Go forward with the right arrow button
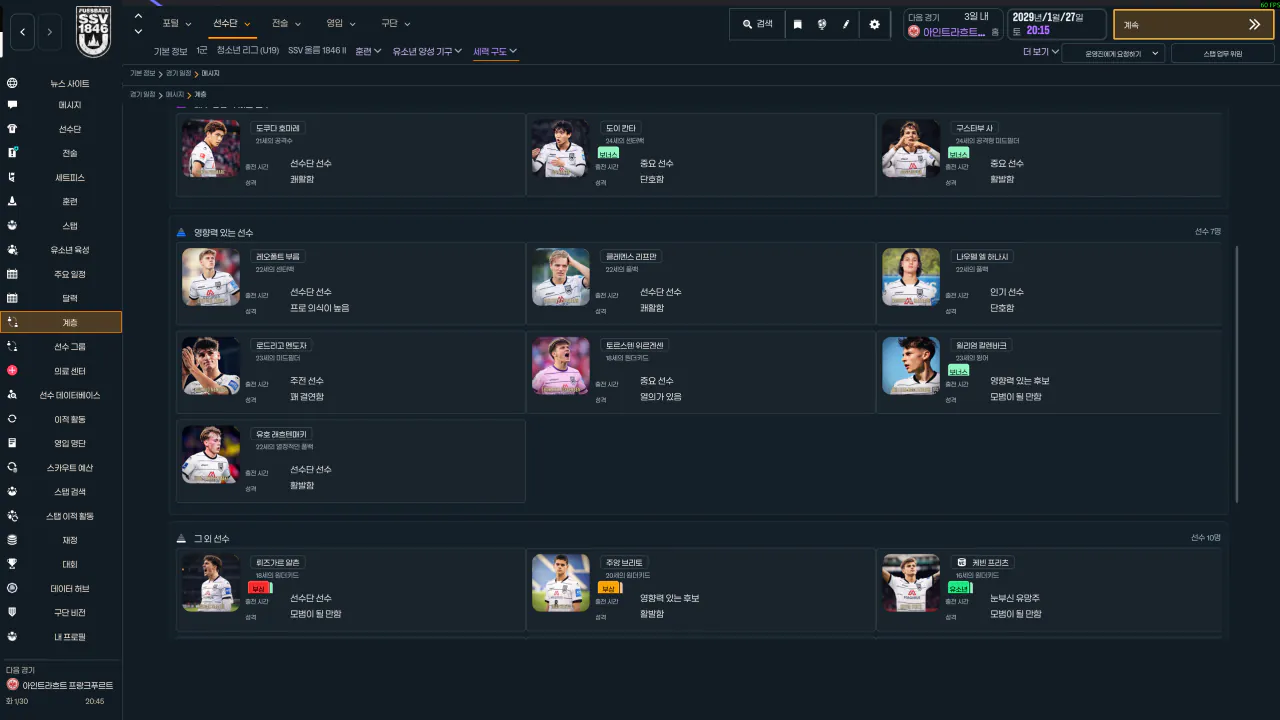 coord(49,32)
